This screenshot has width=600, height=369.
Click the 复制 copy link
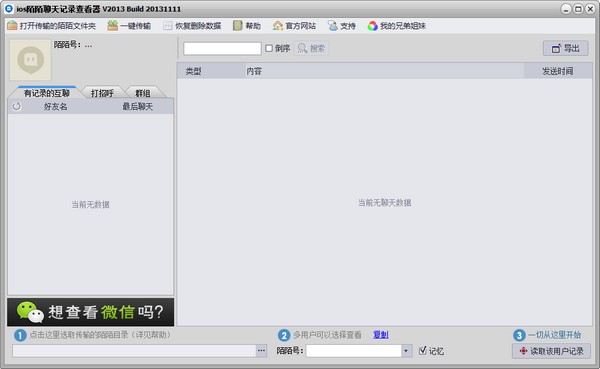(381, 335)
